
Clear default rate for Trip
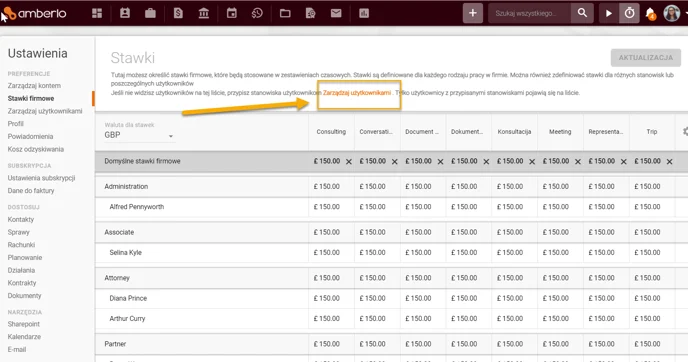[x=670, y=161]
